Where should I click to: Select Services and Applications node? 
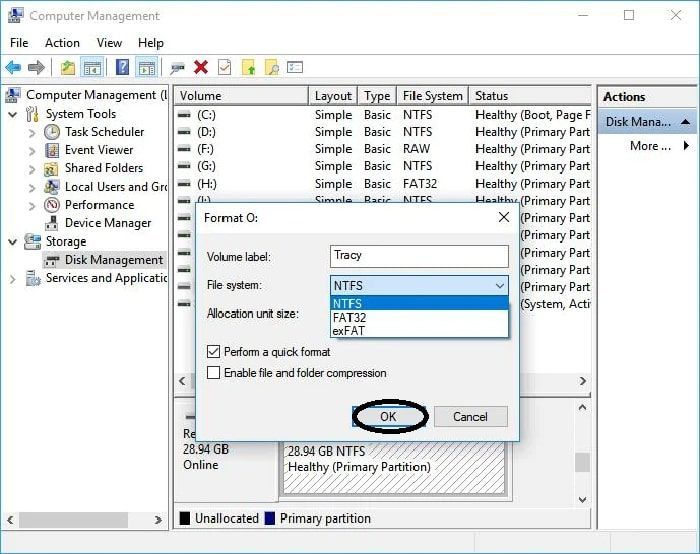click(106, 278)
